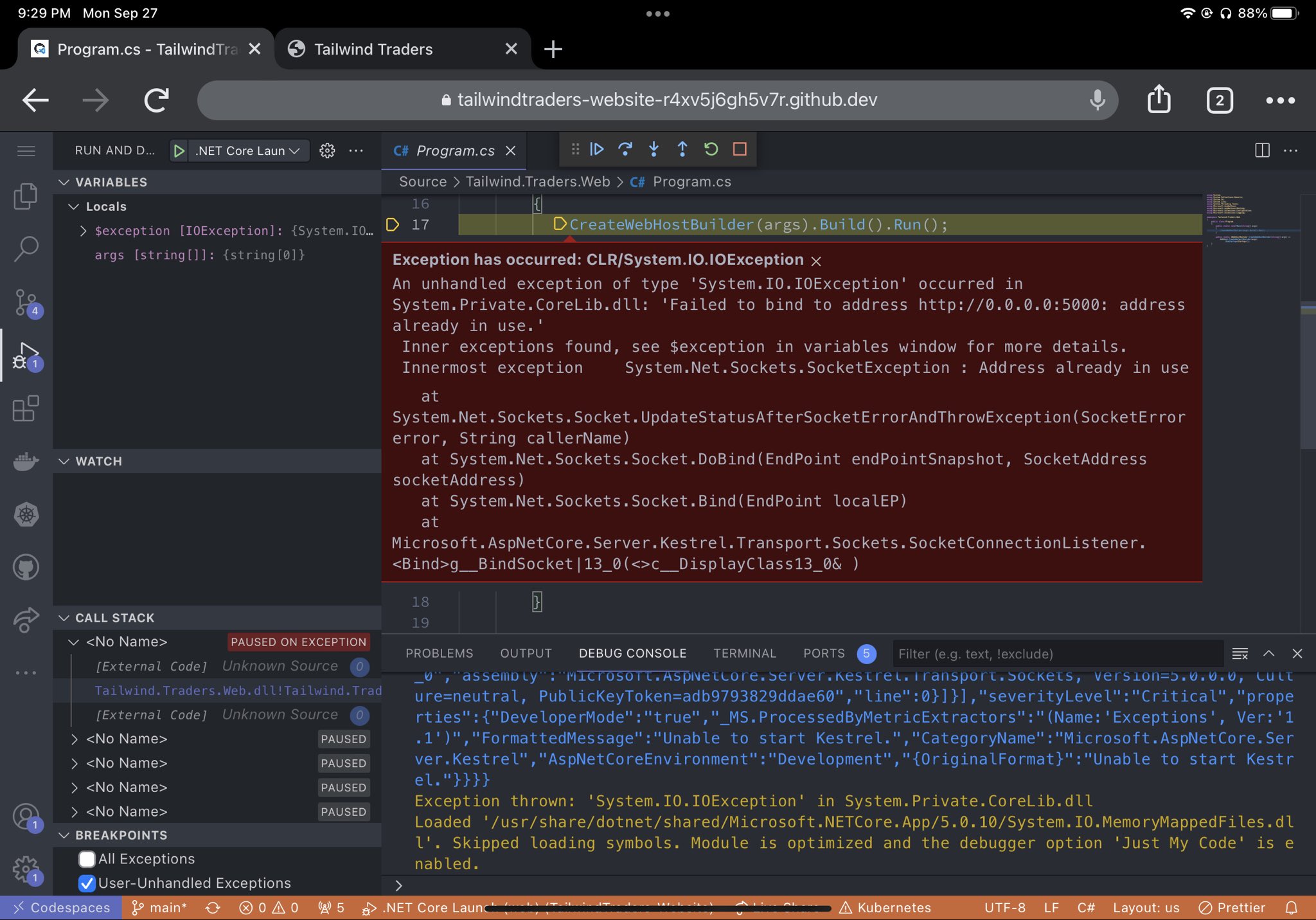The image size is (1316, 920).
Task: Close the Program.cs editor tab
Action: [511, 150]
